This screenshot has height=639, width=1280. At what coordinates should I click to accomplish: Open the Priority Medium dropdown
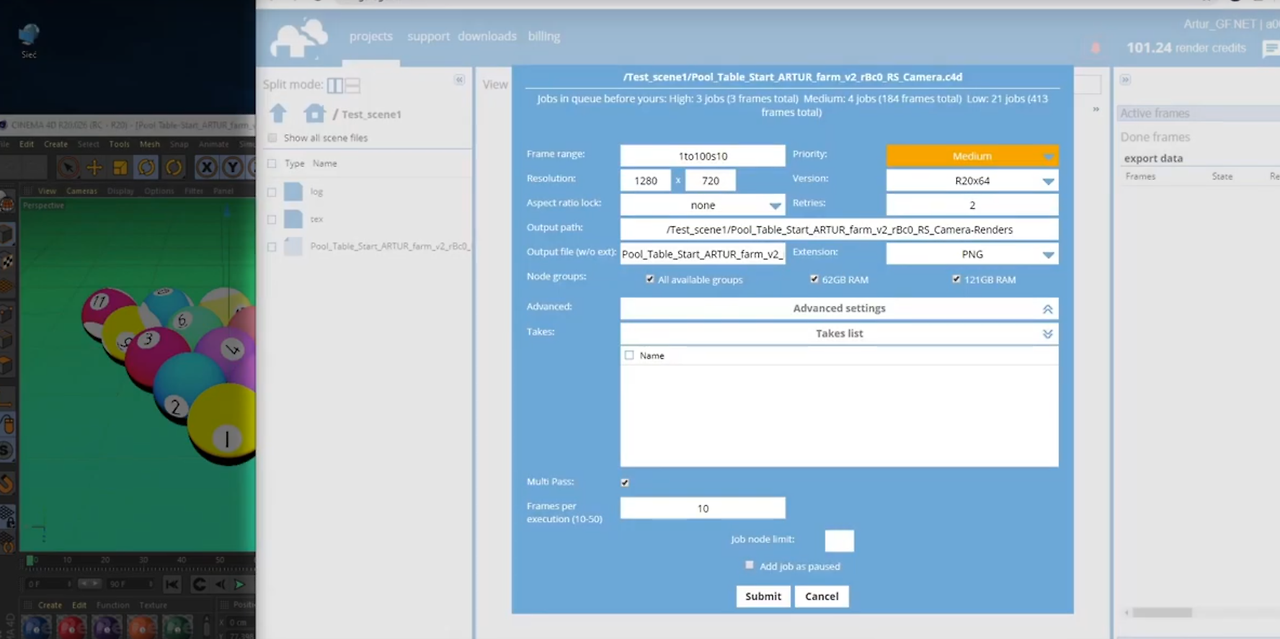(x=972, y=156)
